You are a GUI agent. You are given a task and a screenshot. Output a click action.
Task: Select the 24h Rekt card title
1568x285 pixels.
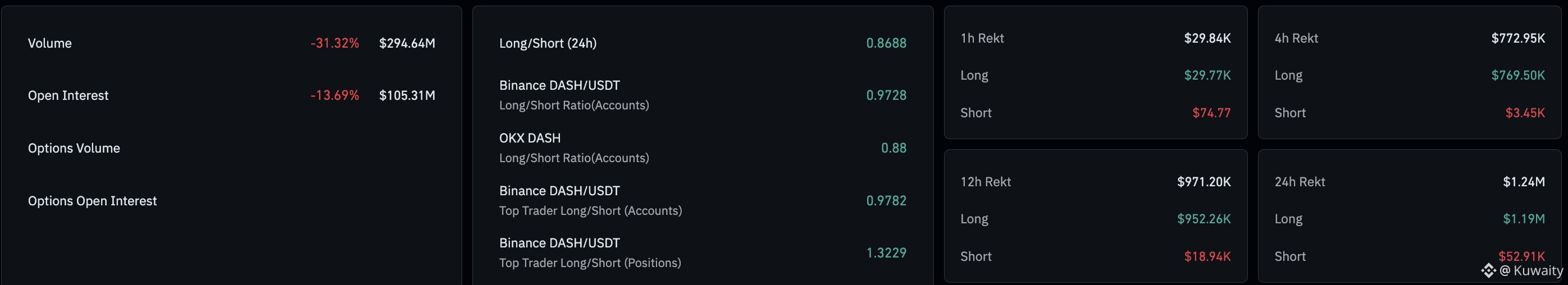(x=1299, y=182)
